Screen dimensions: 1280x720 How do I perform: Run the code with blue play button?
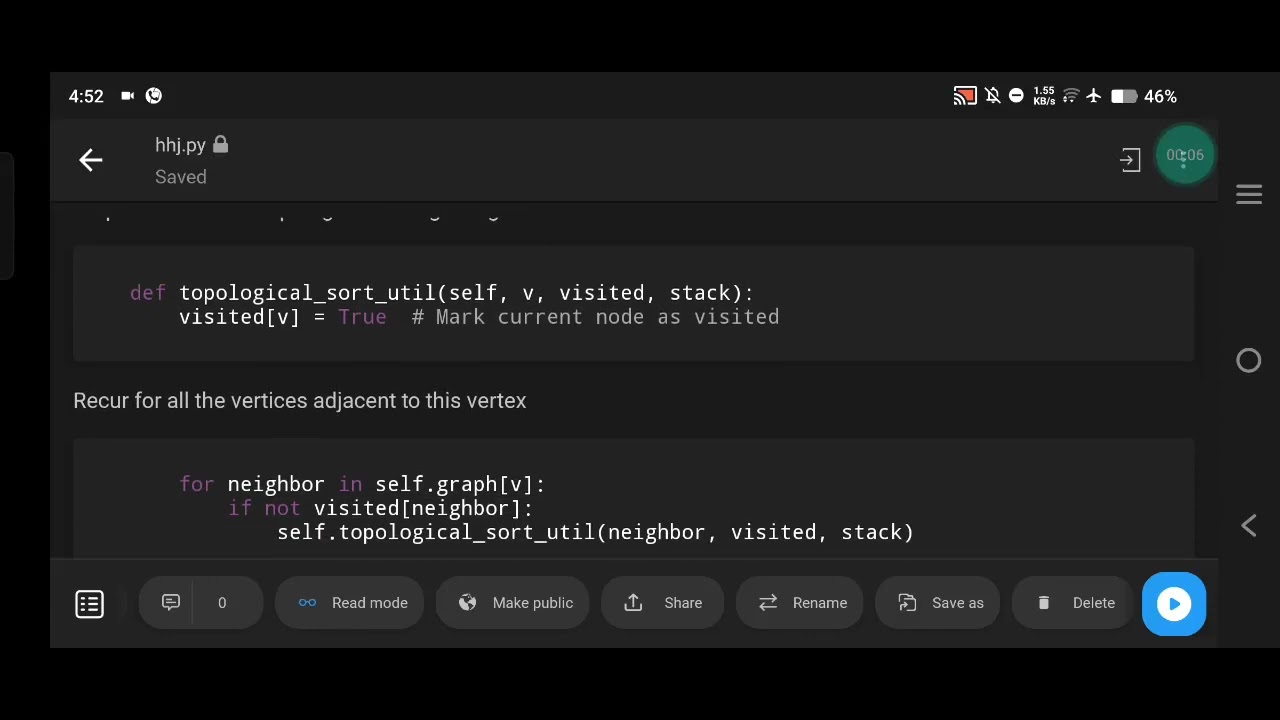pos(1174,604)
